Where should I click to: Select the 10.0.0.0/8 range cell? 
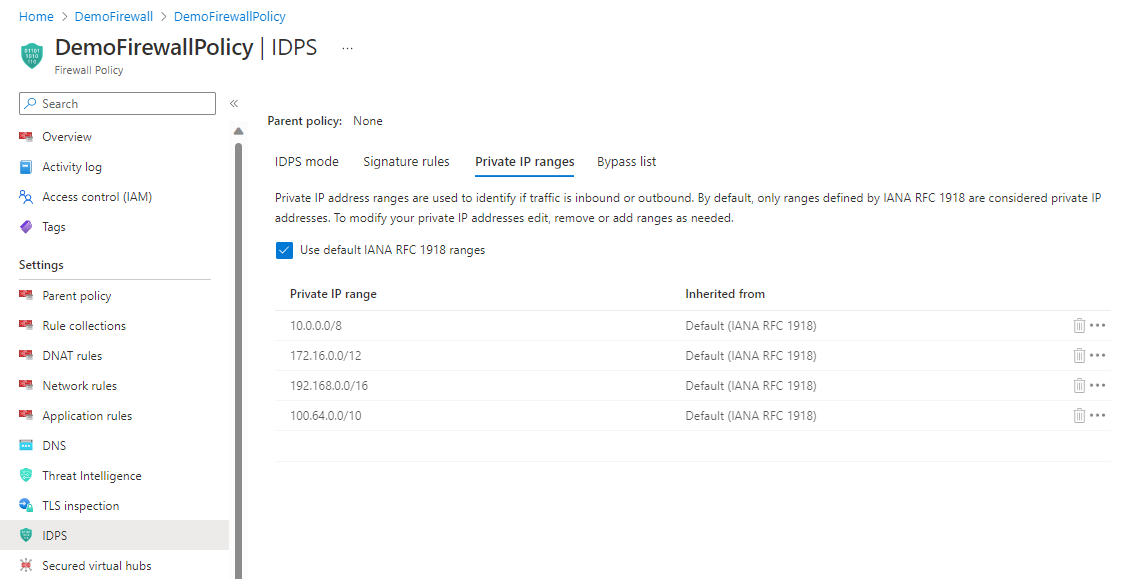tap(316, 325)
